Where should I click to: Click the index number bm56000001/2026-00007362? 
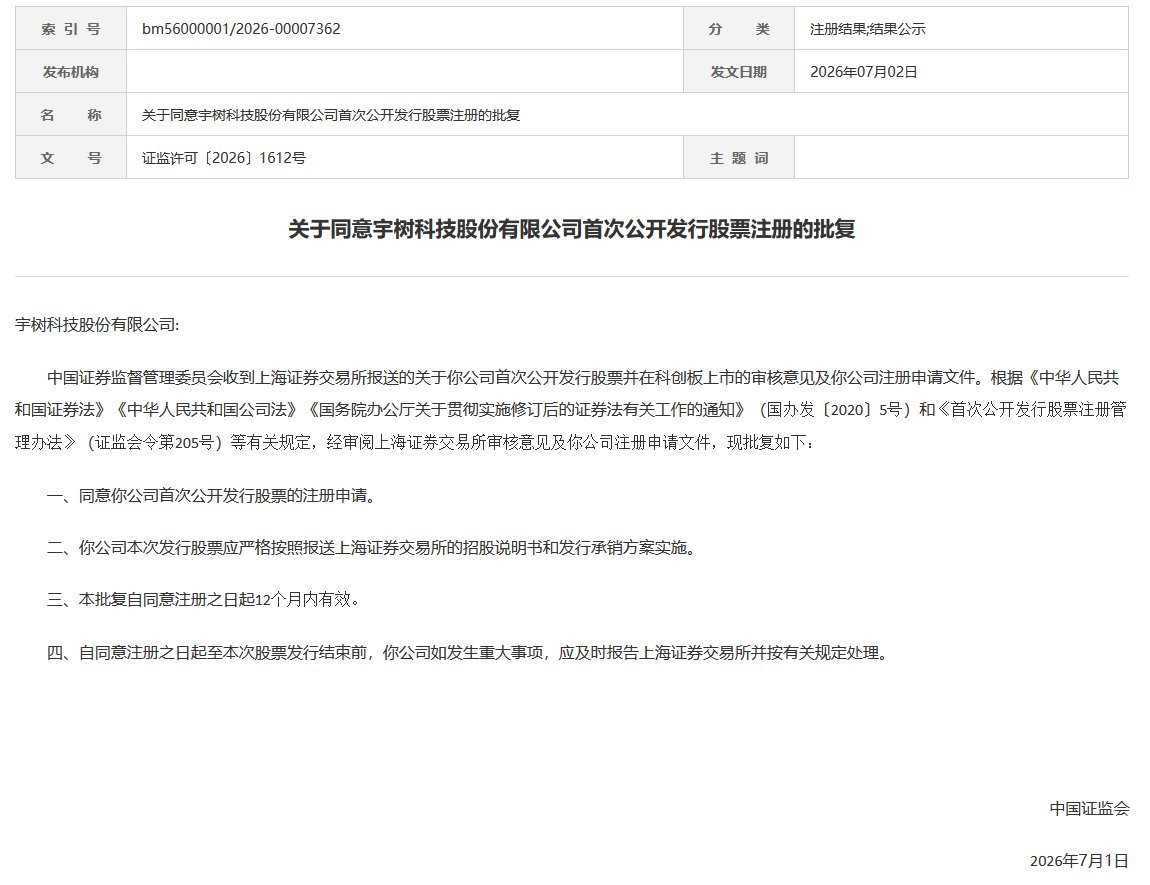pos(241,29)
